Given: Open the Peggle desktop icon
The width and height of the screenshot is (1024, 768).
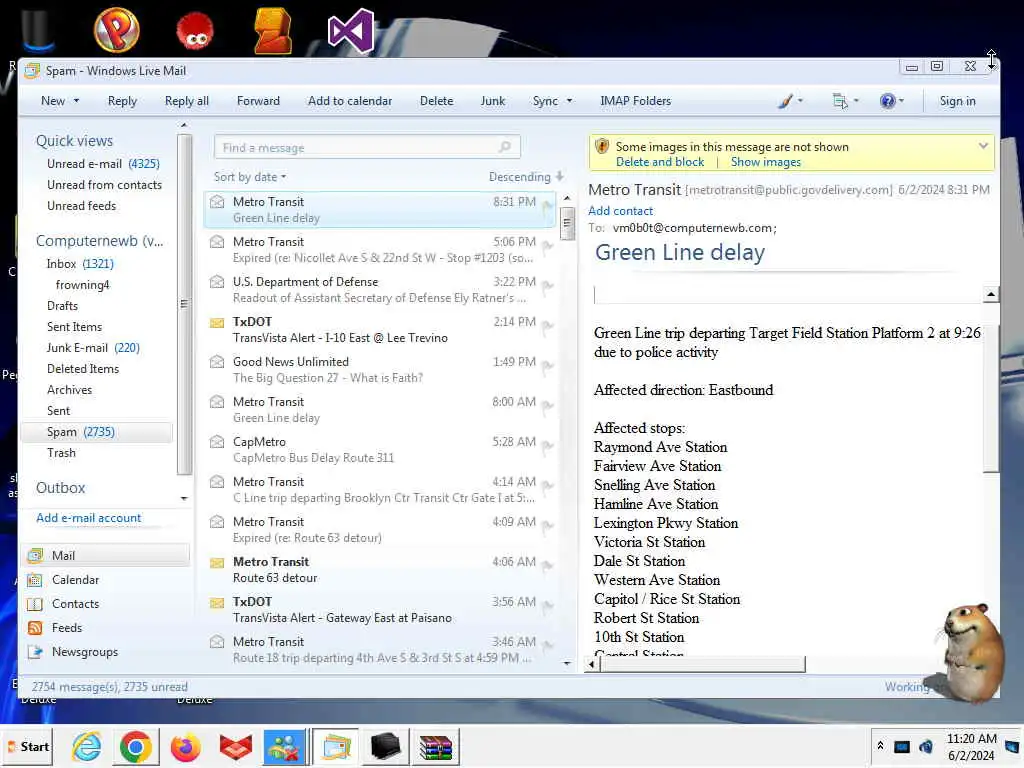Looking at the screenshot, I should (116, 29).
